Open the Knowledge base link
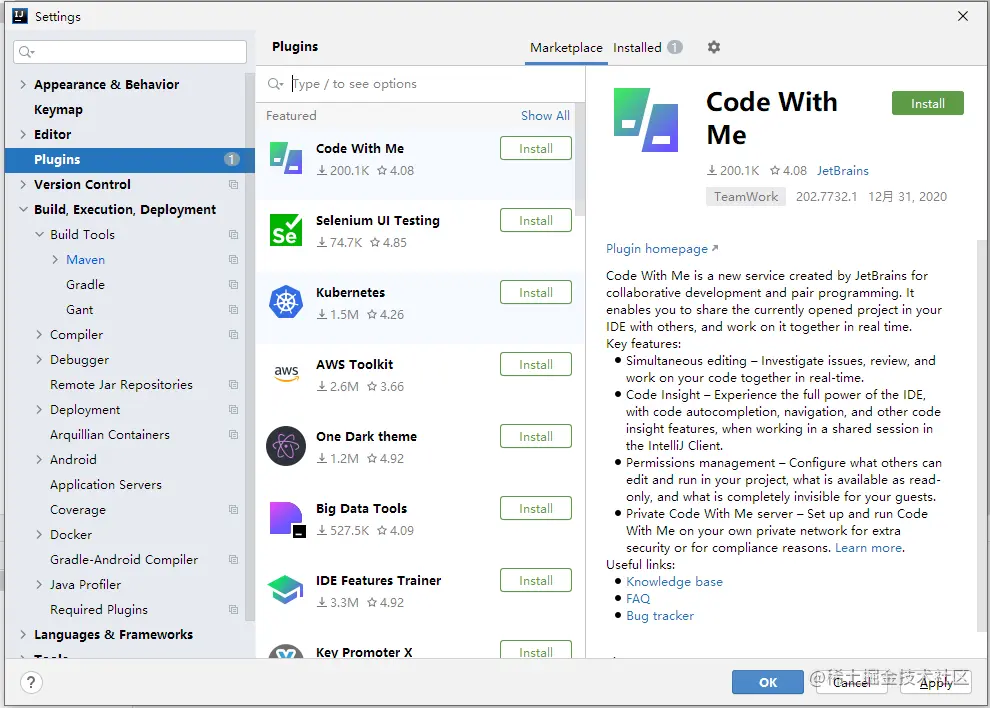The height and width of the screenshot is (708, 990). point(674,582)
